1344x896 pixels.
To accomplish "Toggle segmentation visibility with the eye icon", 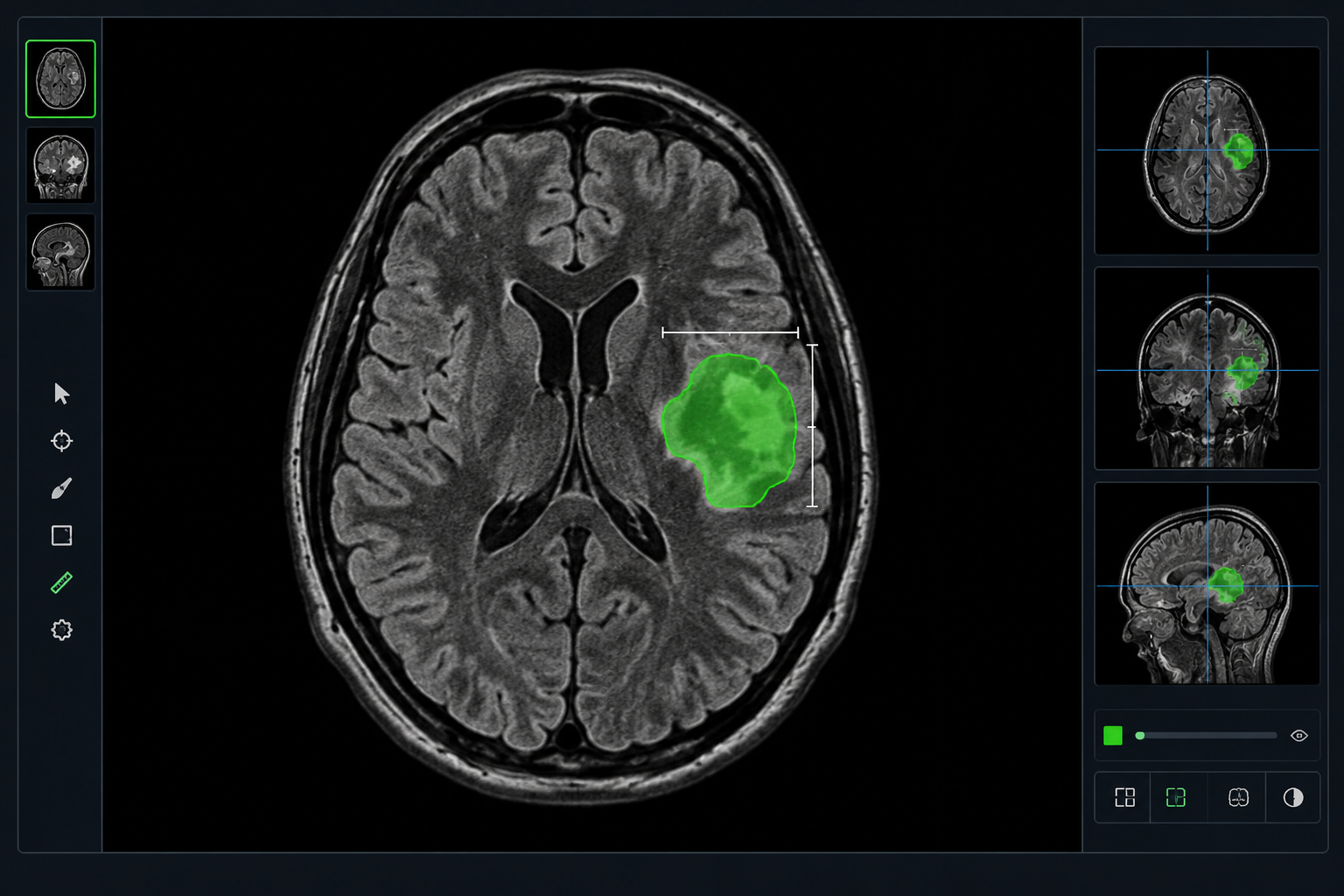I will coord(1299,736).
